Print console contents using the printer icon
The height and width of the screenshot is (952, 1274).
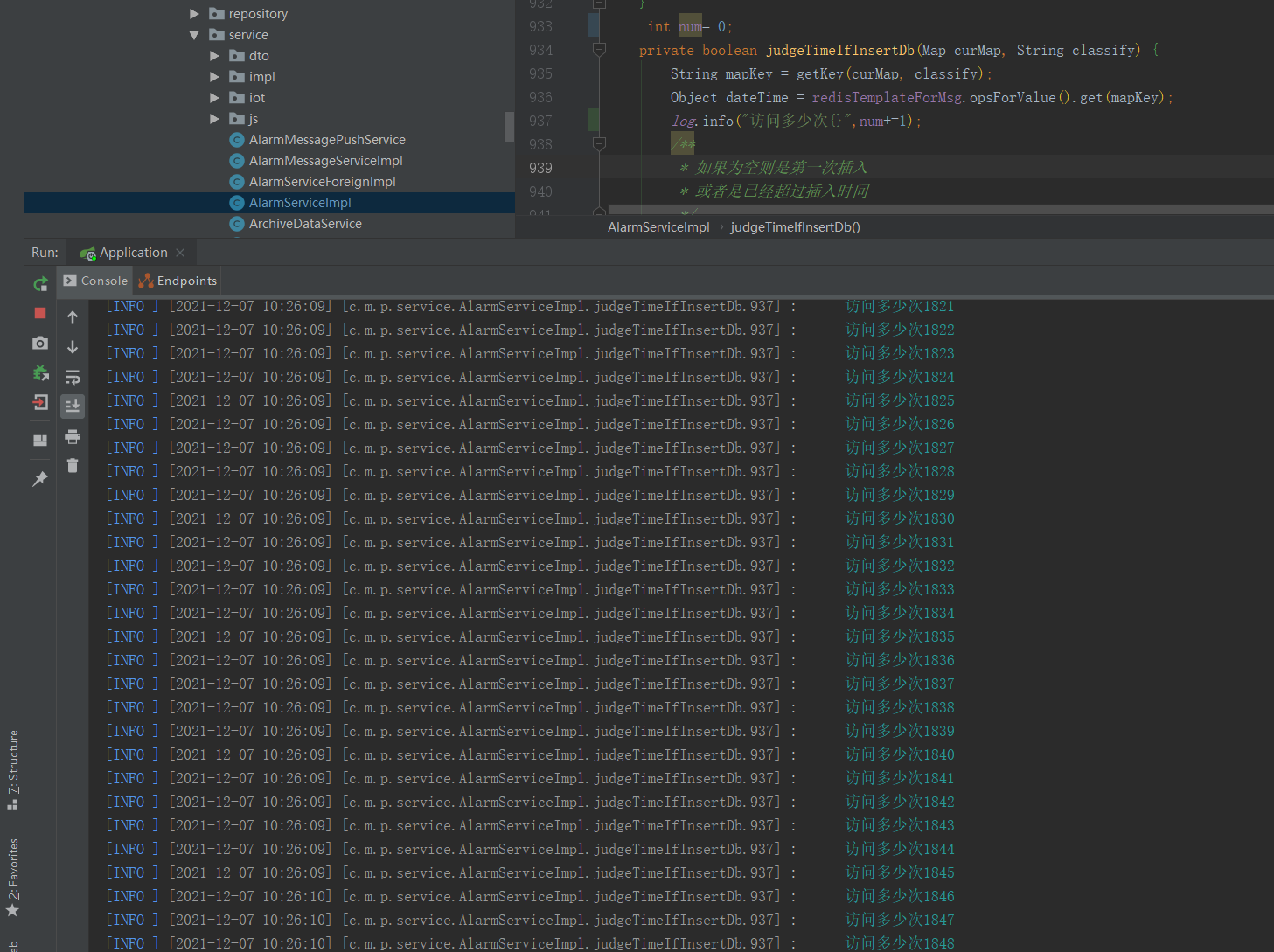[x=73, y=437]
